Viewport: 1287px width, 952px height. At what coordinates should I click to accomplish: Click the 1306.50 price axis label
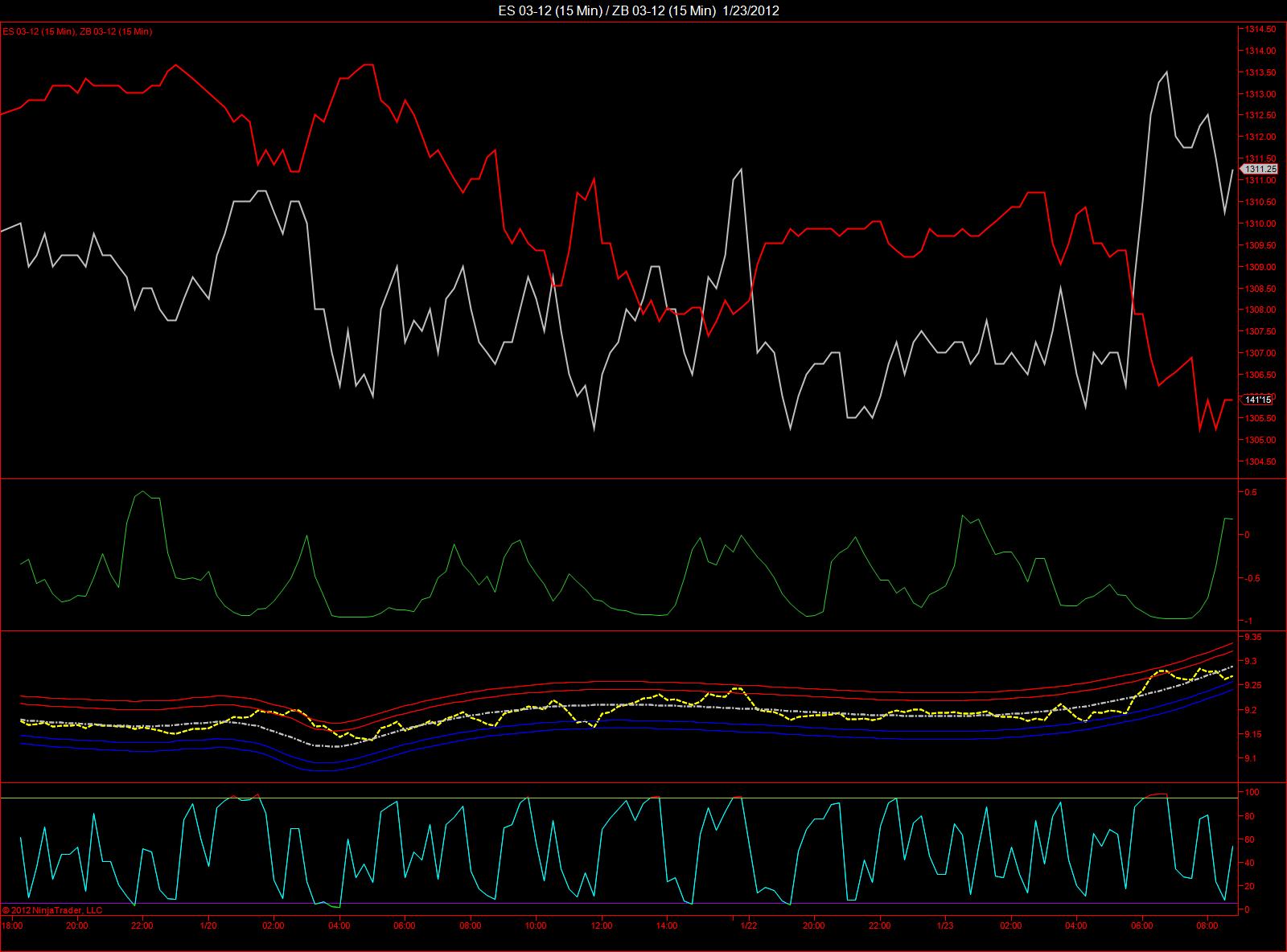(x=1260, y=375)
